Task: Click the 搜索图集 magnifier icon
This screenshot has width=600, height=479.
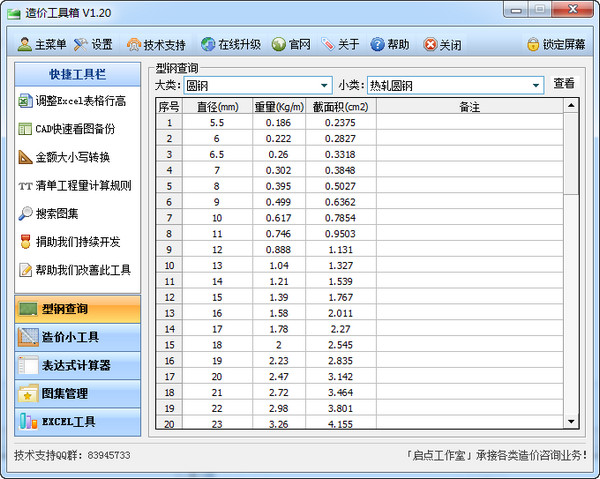Action: [x=25, y=213]
